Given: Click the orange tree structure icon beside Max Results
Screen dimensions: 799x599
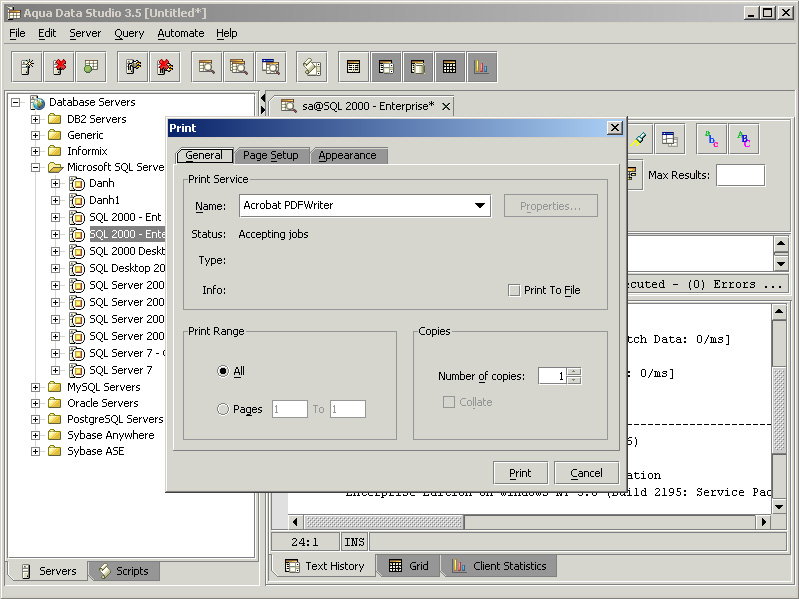Looking at the screenshot, I should pyautogui.click(x=633, y=175).
